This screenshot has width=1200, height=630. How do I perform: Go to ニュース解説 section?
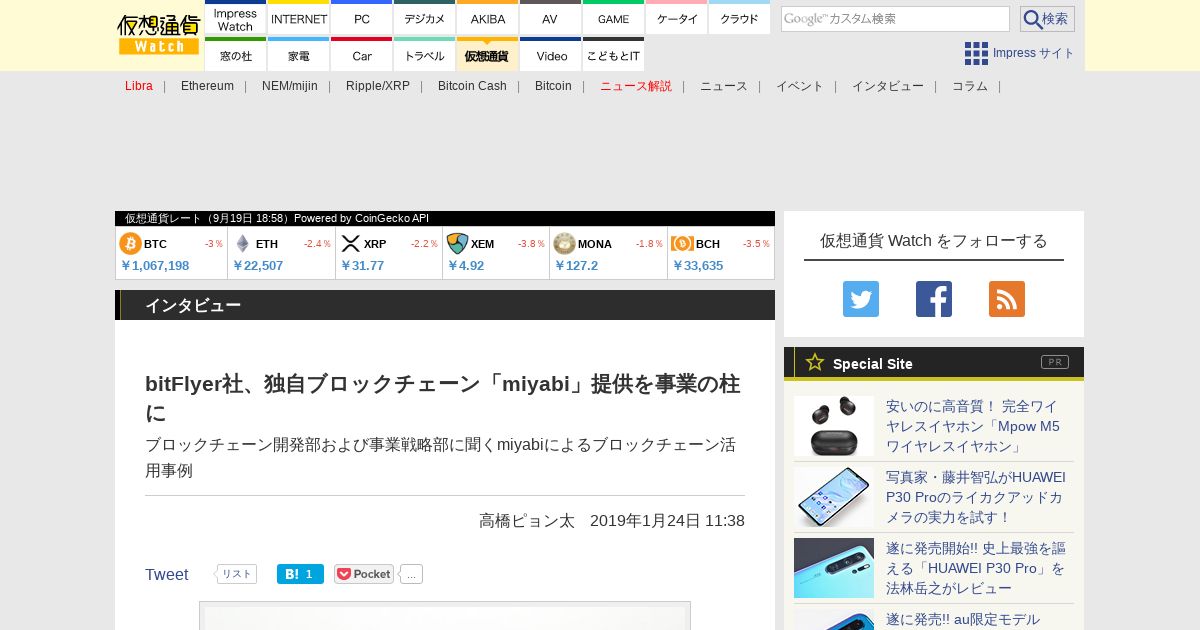click(636, 86)
